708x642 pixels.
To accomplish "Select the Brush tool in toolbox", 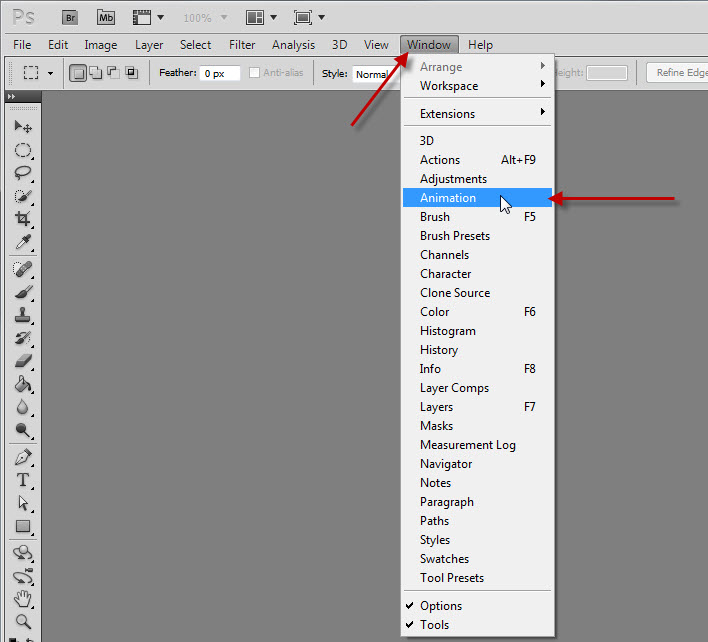I will pyautogui.click(x=23, y=293).
